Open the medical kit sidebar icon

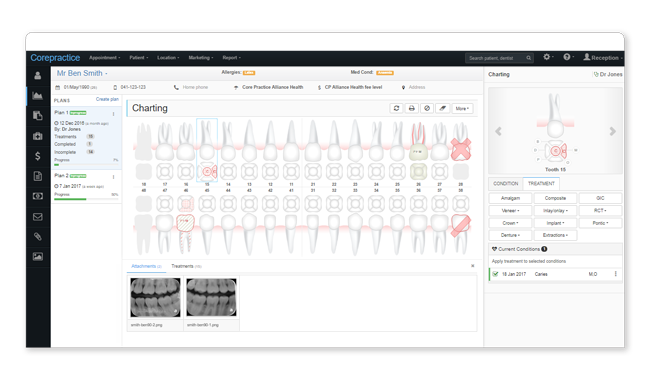point(38,136)
